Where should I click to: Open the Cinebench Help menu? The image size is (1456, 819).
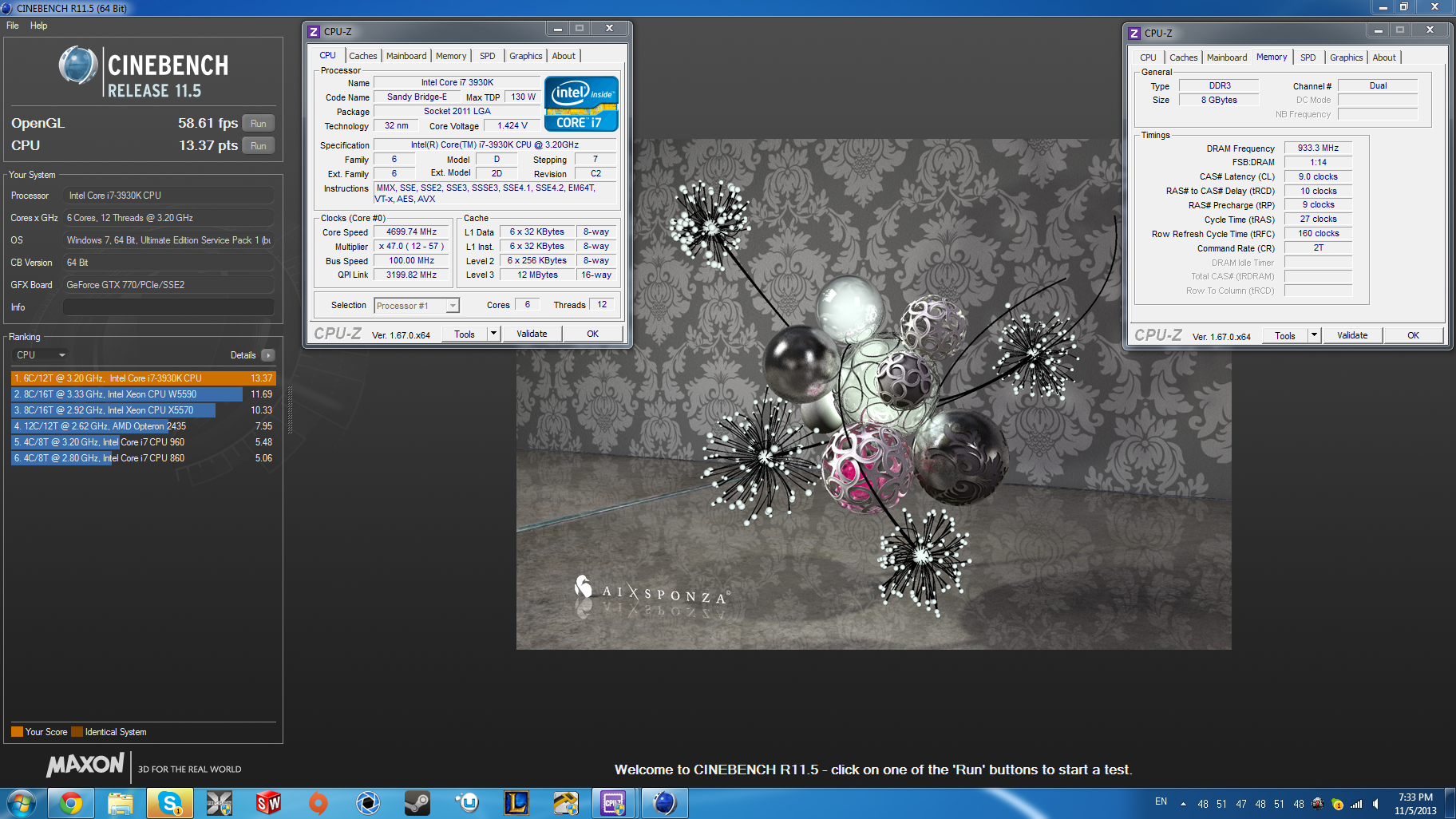point(39,26)
